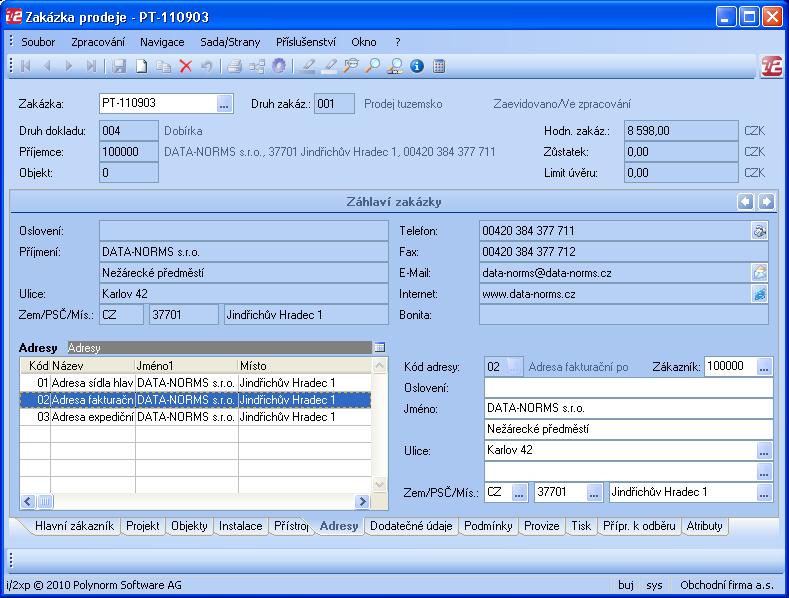
Task: Go to next header page arrow
Action: click(766, 201)
